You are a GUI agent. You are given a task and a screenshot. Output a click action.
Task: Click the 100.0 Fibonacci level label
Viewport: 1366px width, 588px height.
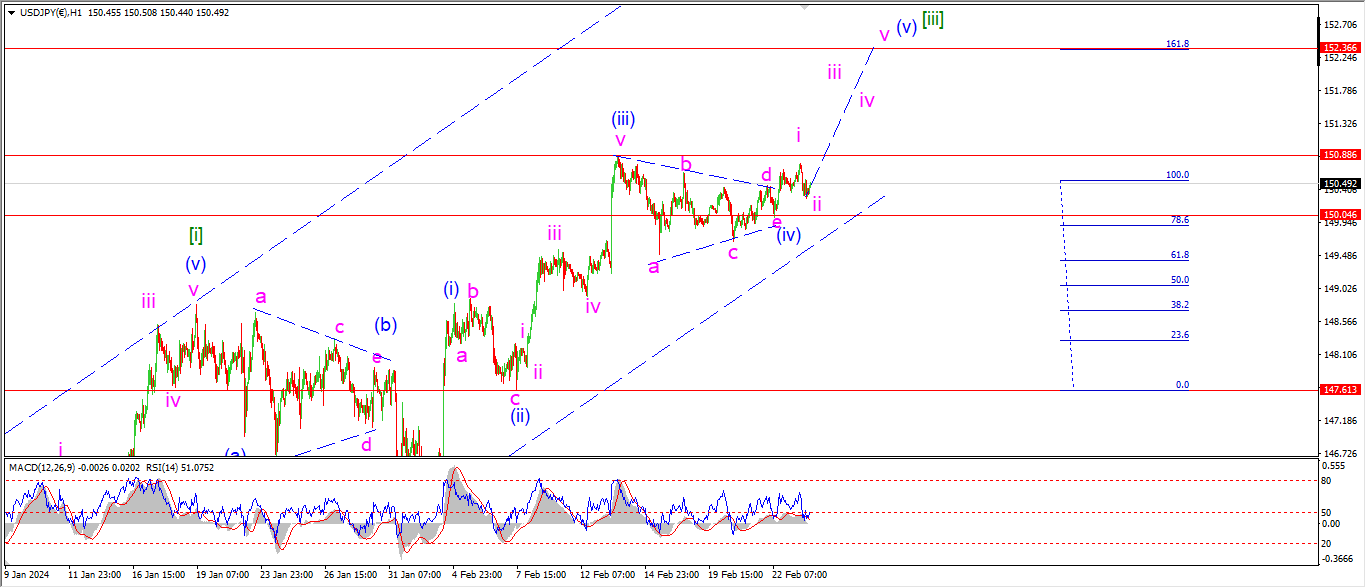pos(1177,175)
